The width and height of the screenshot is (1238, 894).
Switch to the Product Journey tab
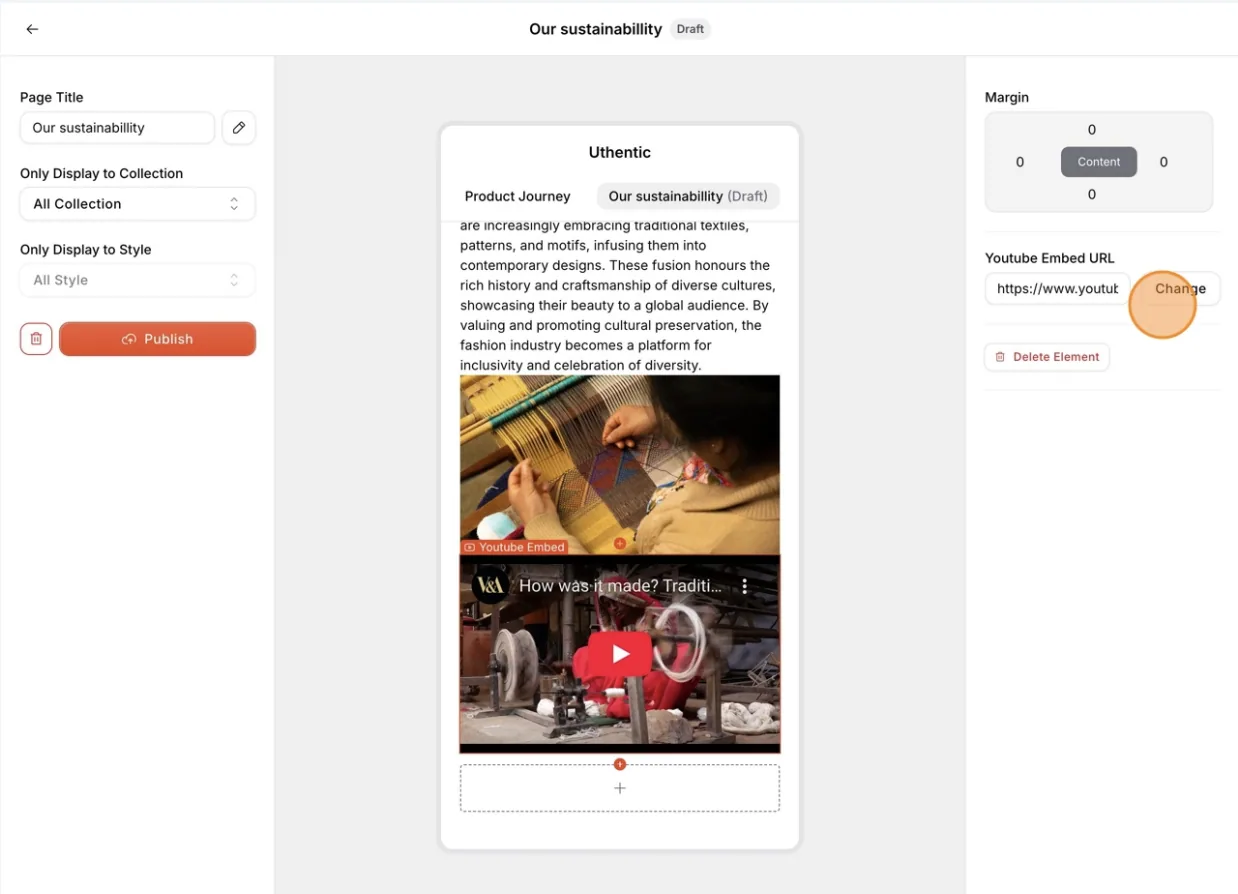(x=517, y=196)
